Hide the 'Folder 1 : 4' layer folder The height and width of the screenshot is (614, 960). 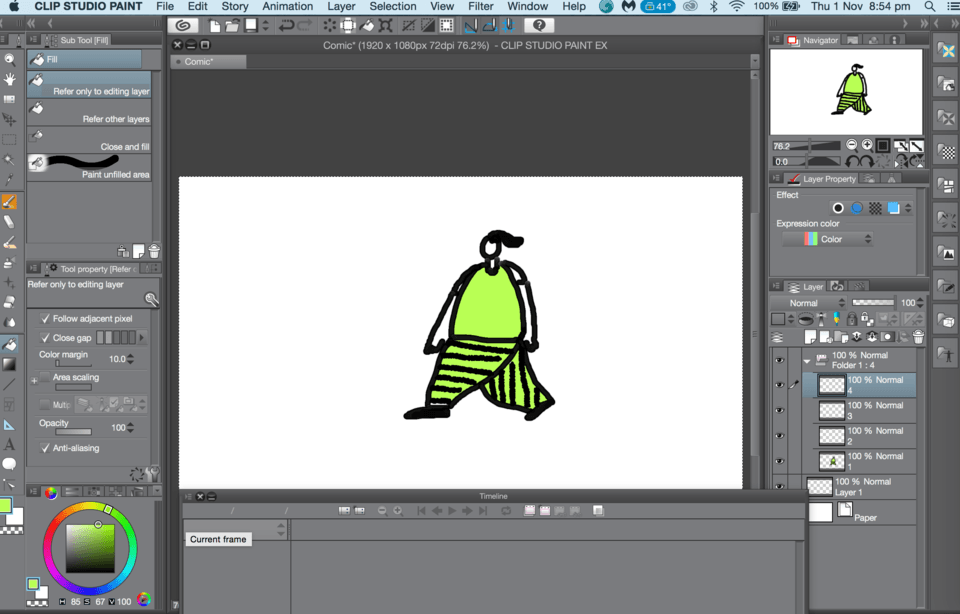pyautogui.click(x=779, y=360)
